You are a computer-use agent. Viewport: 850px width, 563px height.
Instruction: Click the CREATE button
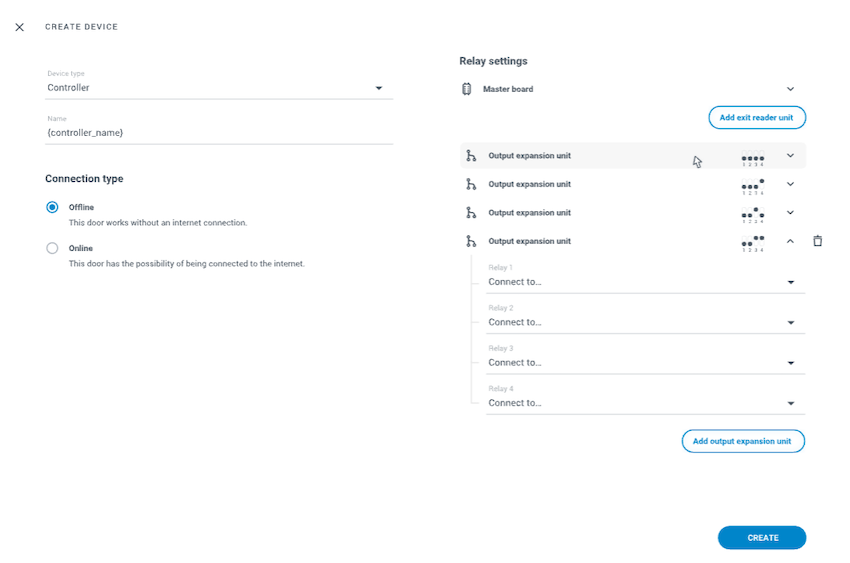762,538
